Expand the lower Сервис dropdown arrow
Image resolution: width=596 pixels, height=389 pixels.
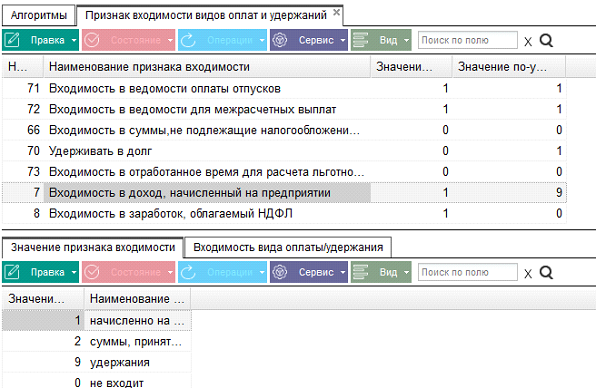point(343,272)
